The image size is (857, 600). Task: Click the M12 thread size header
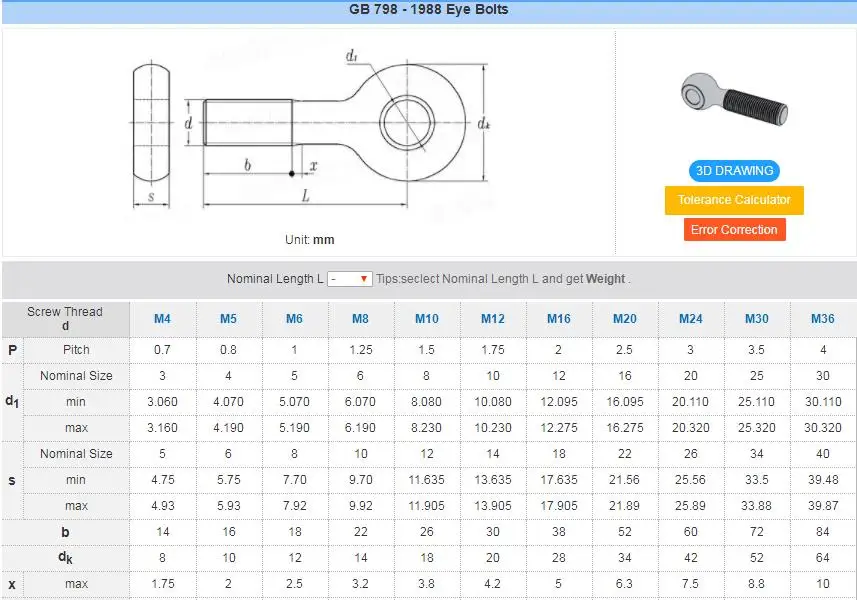coord(492,319)
